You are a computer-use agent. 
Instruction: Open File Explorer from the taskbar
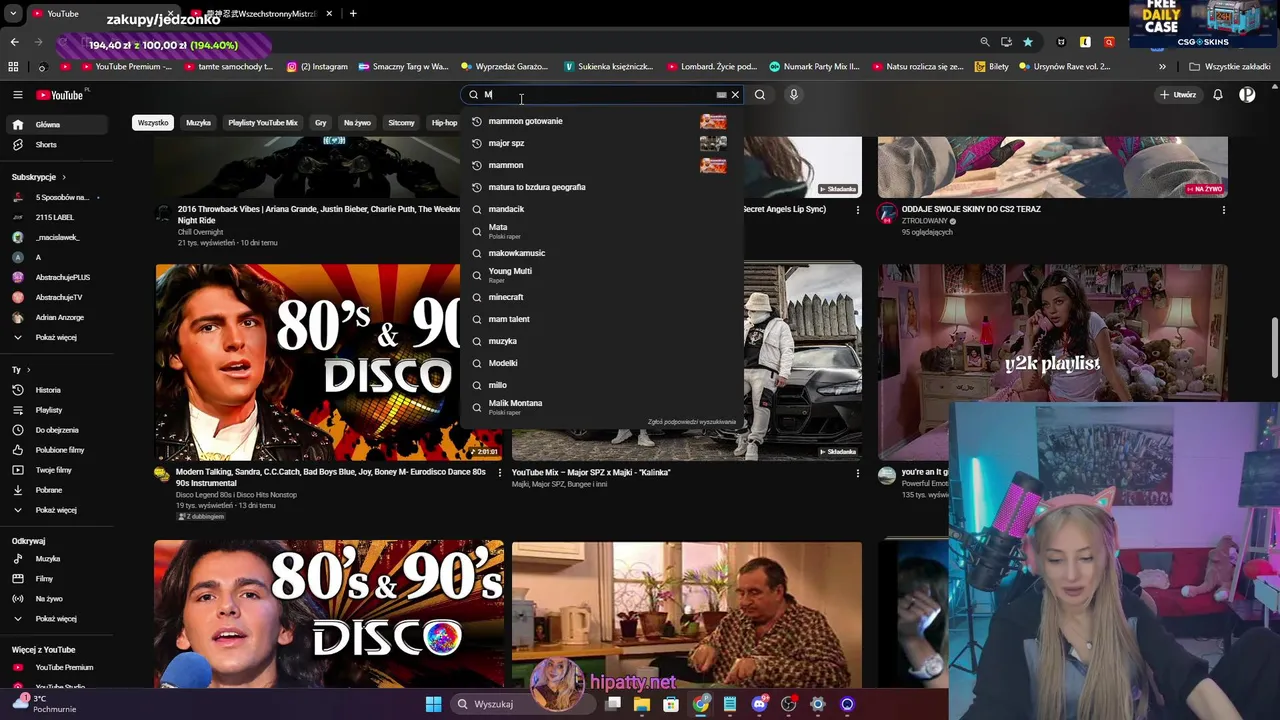click(642, 704)
